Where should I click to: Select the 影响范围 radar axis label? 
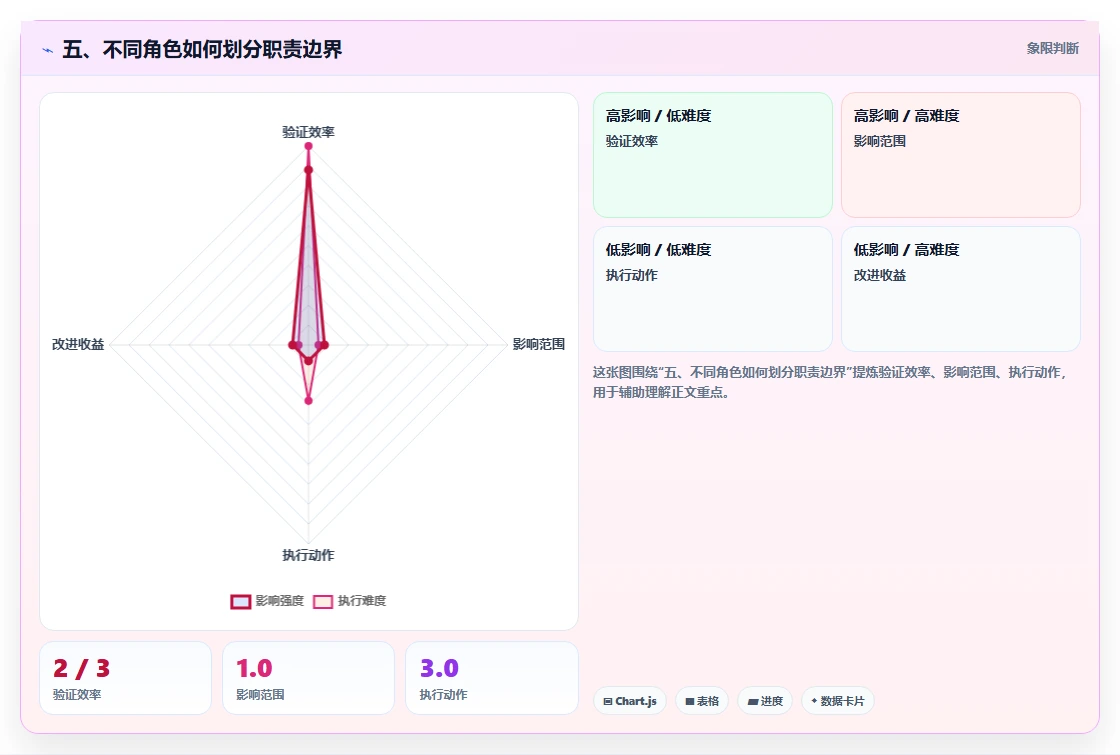coord(539,344)
